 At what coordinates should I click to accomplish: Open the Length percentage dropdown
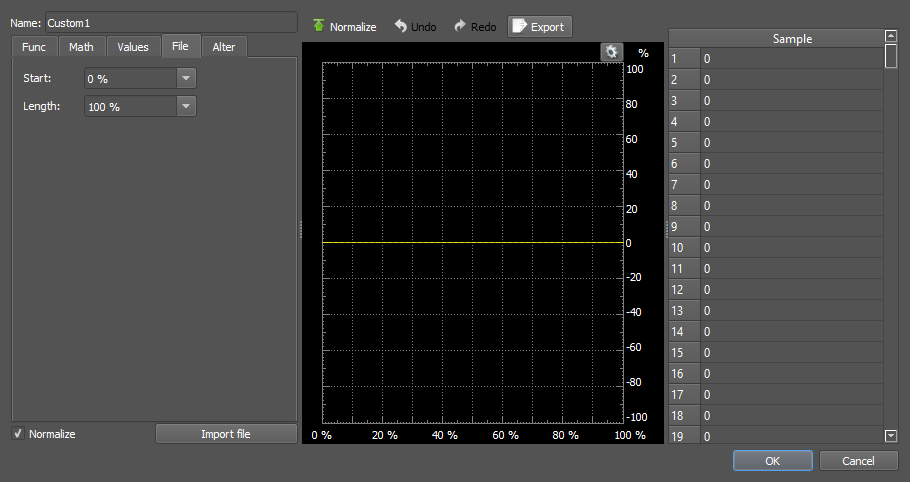pos(186,106)
